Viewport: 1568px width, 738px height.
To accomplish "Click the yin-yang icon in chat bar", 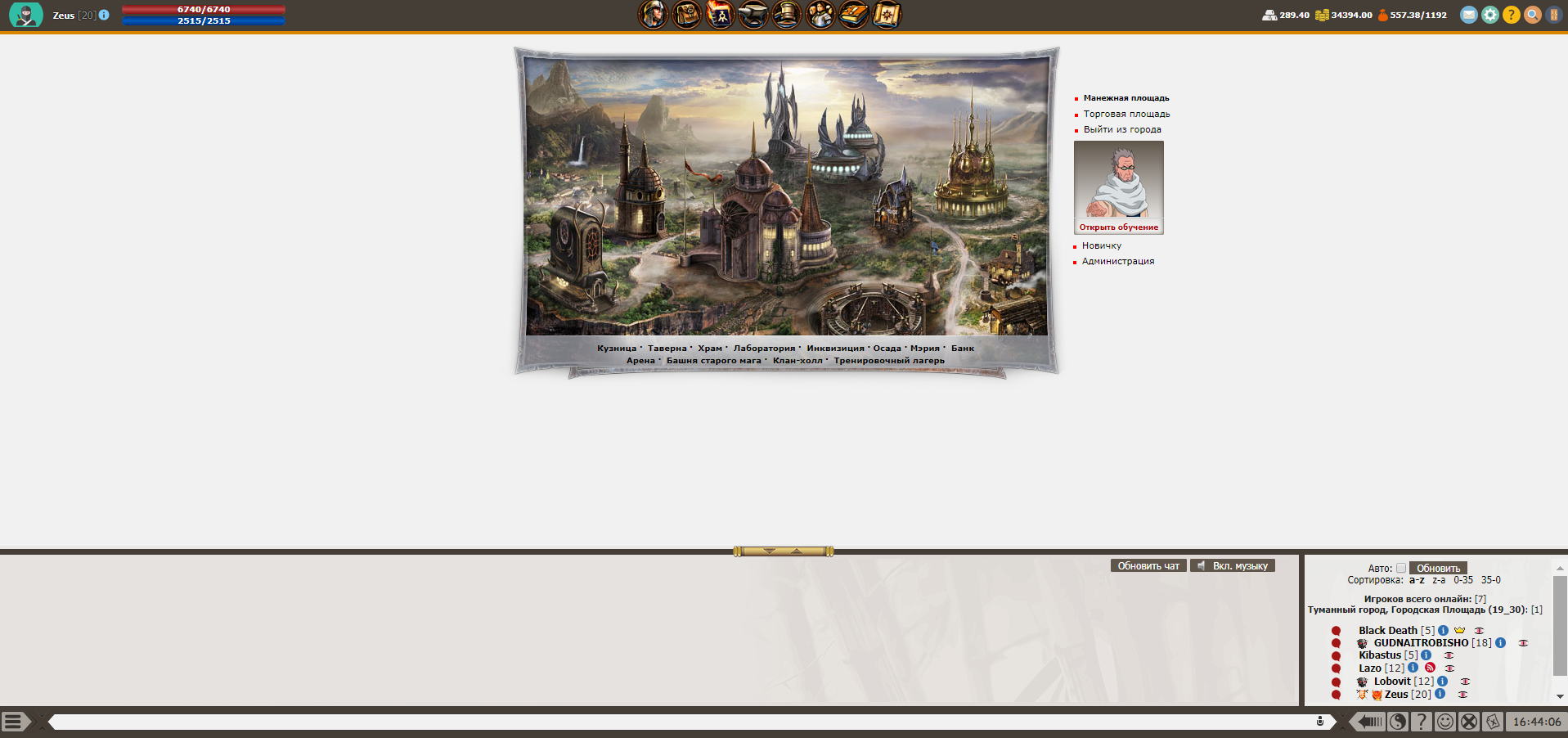I will coord(1398,721).
